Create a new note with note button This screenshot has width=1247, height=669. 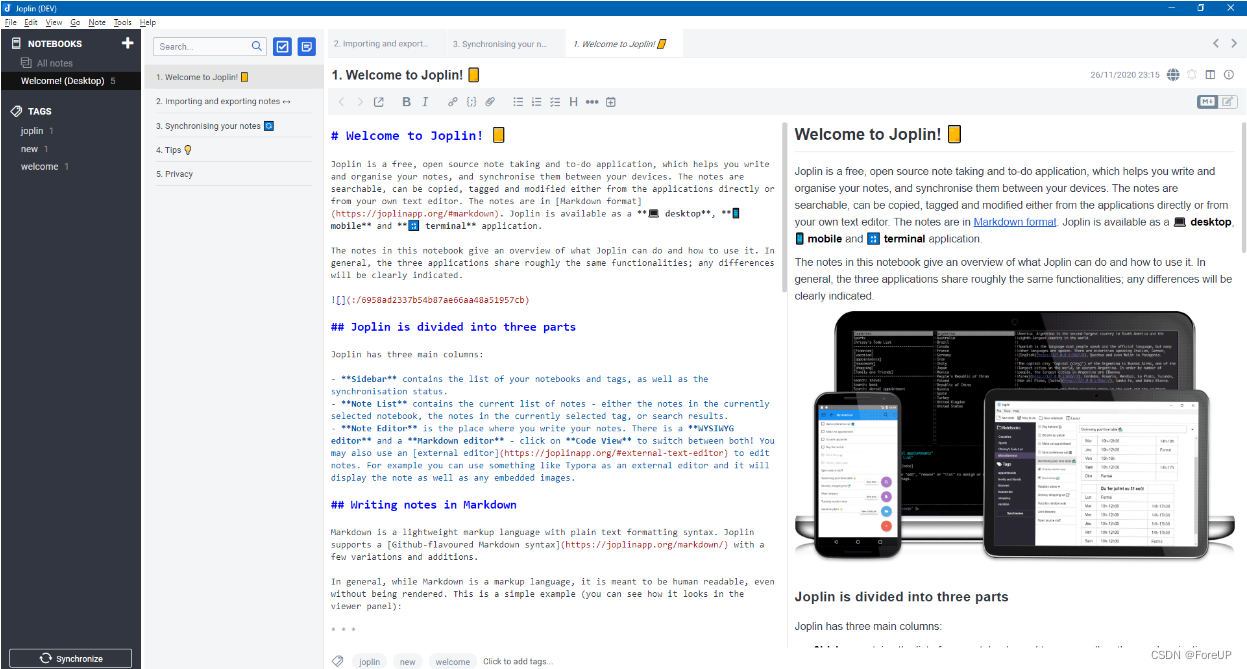pyautogui.click(x=306, y=46)
